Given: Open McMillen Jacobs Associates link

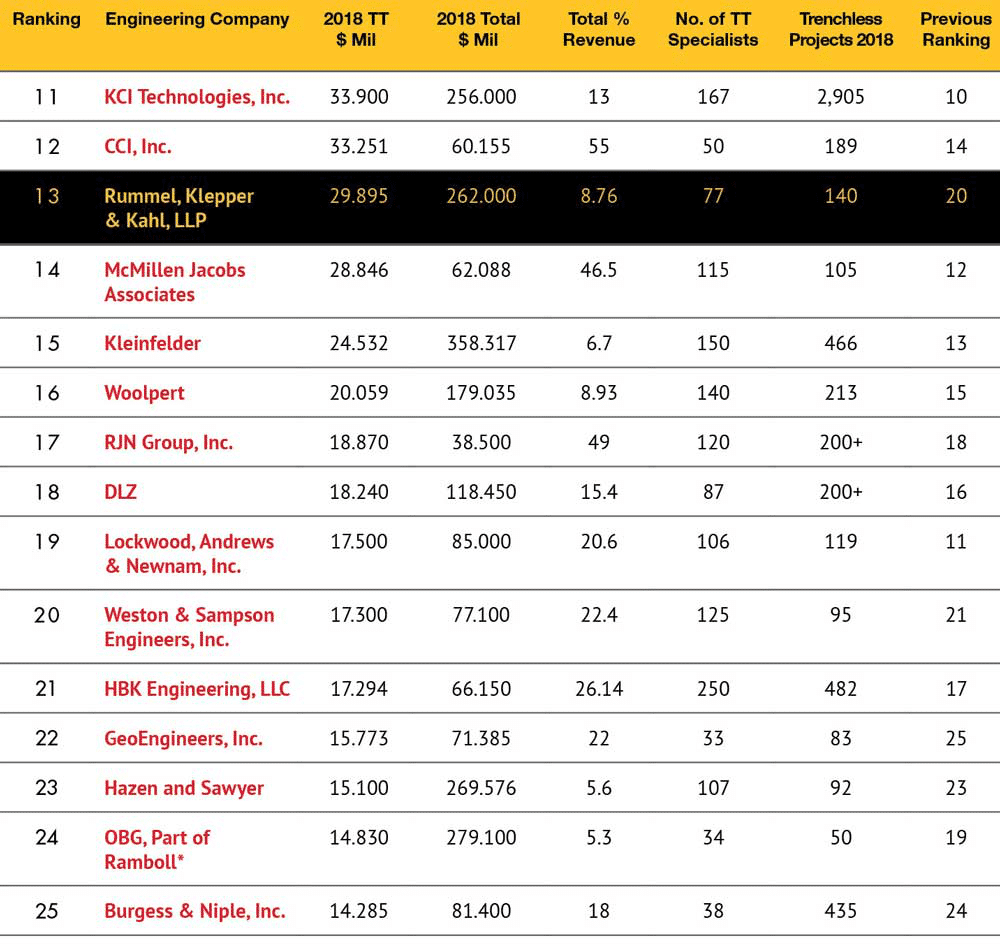Looking at the screenshot, I should pyautogui.click(x=175, y=282).
